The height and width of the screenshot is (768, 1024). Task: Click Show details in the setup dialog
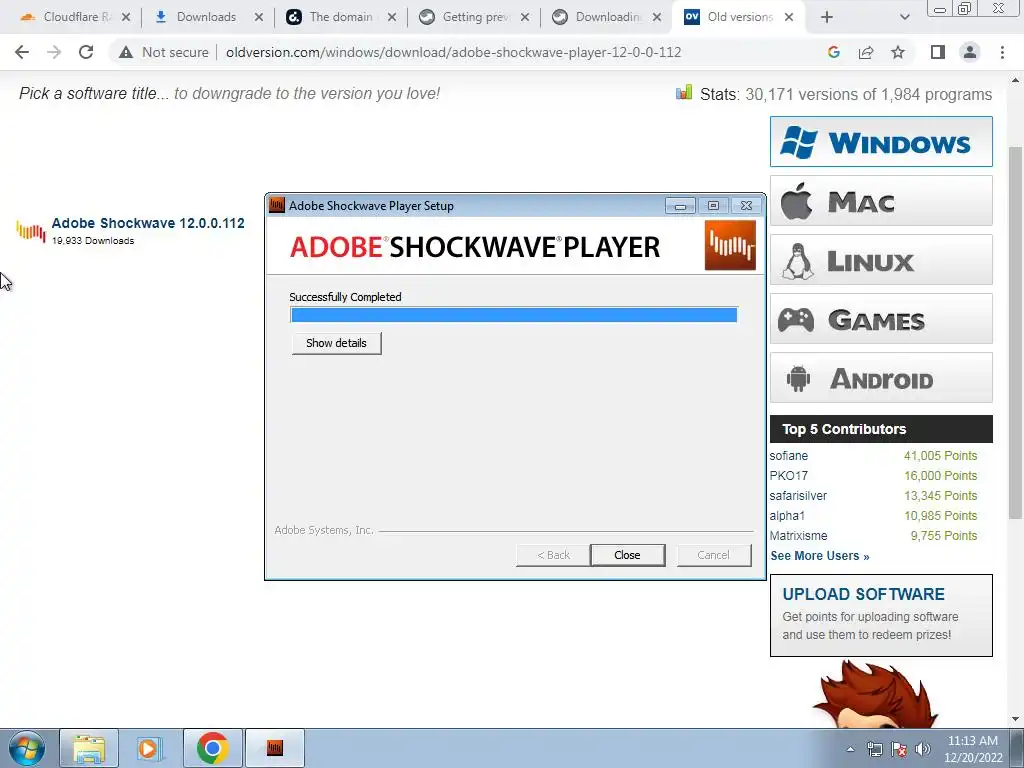(x=336, y=343)
